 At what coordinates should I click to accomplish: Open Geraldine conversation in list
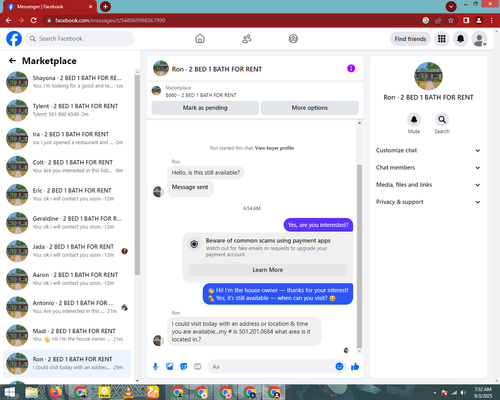click(67, 223)
